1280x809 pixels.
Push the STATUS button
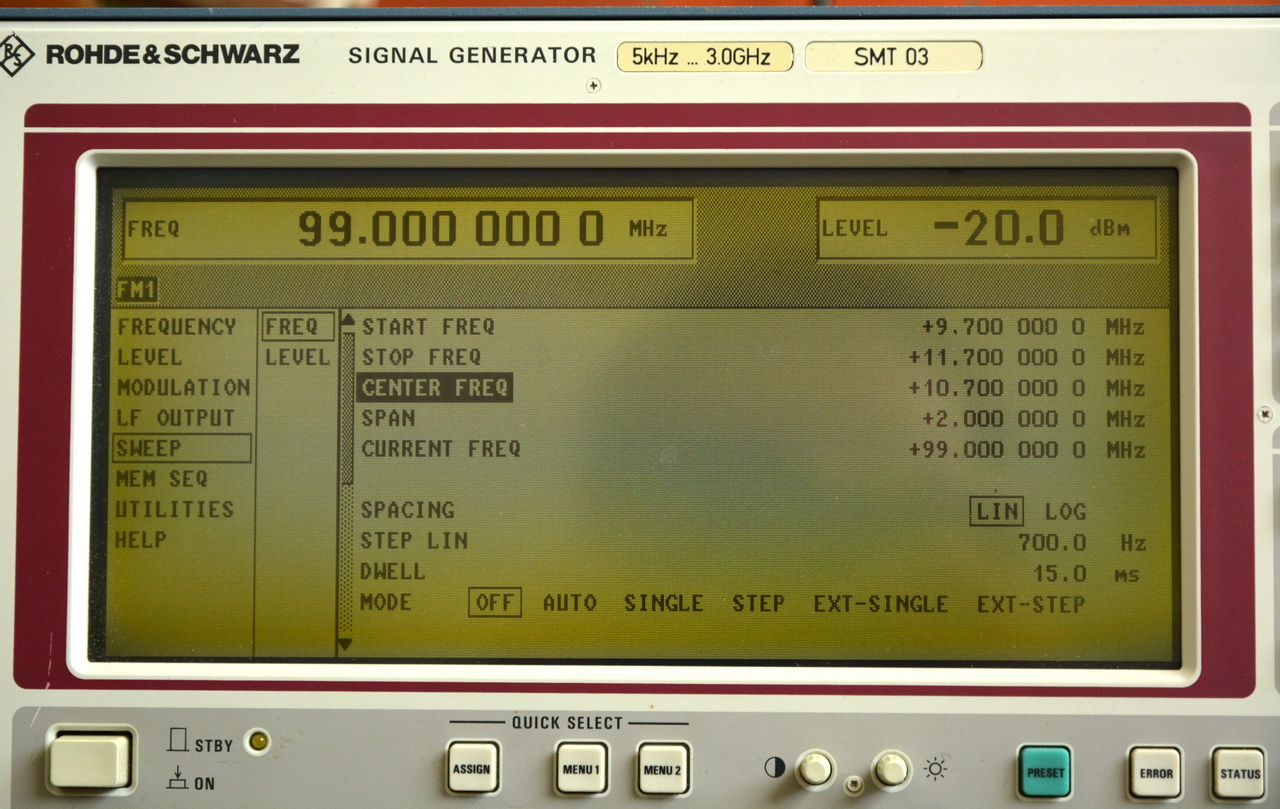pos(1240,772)
